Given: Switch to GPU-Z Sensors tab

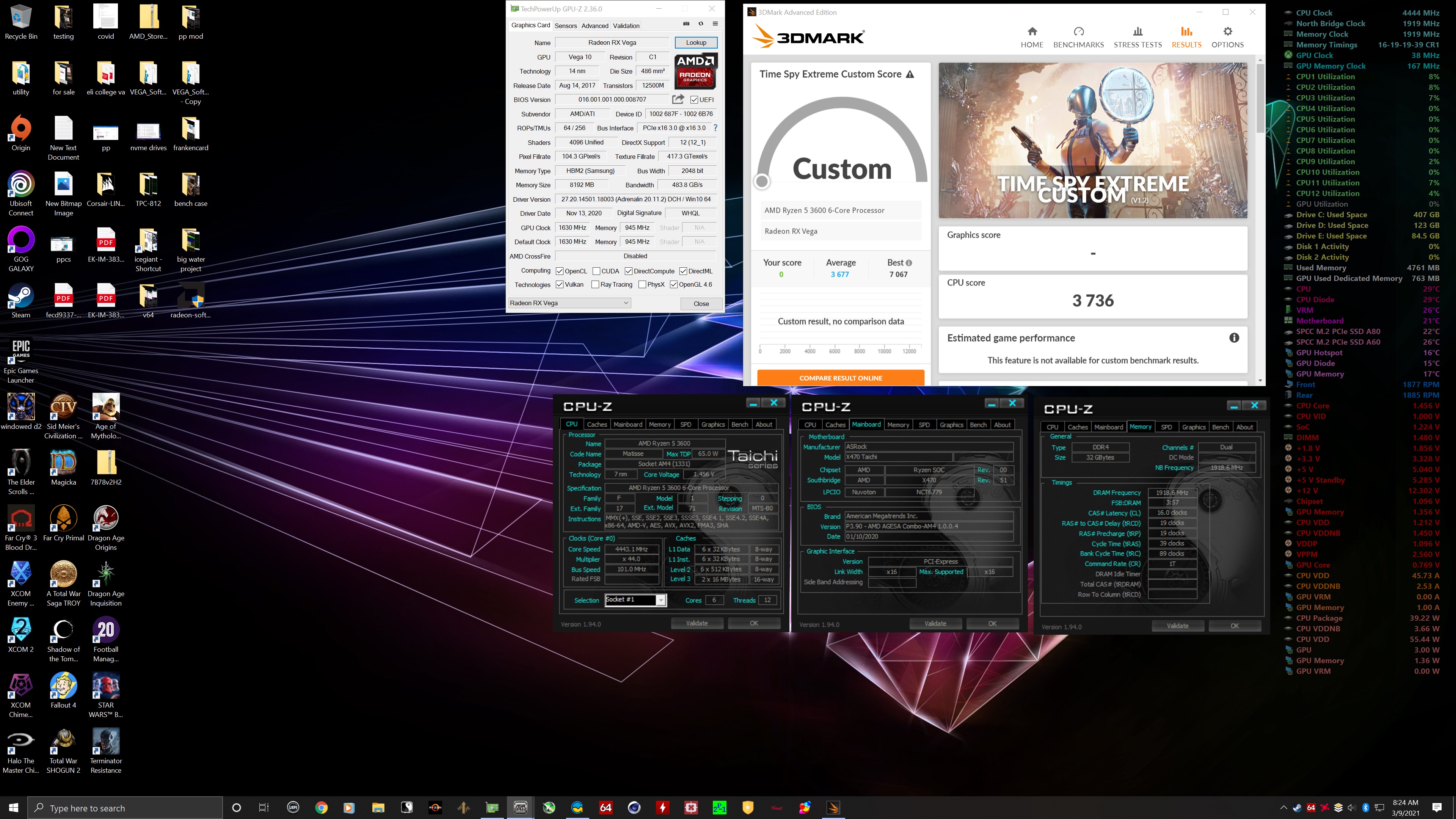Looking at the screenshot, I should [565, 25].
